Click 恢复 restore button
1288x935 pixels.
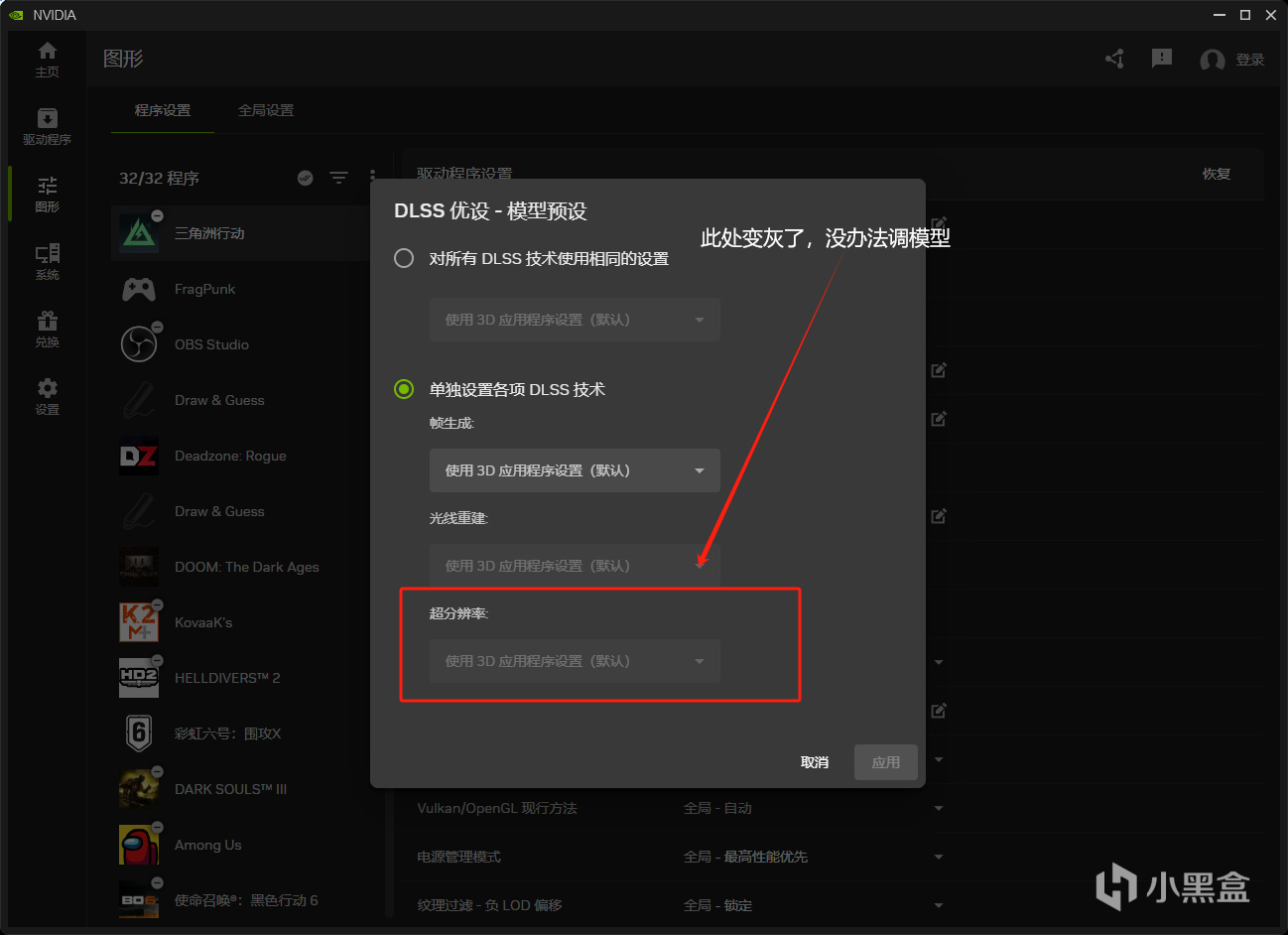tap(1217, 174)
